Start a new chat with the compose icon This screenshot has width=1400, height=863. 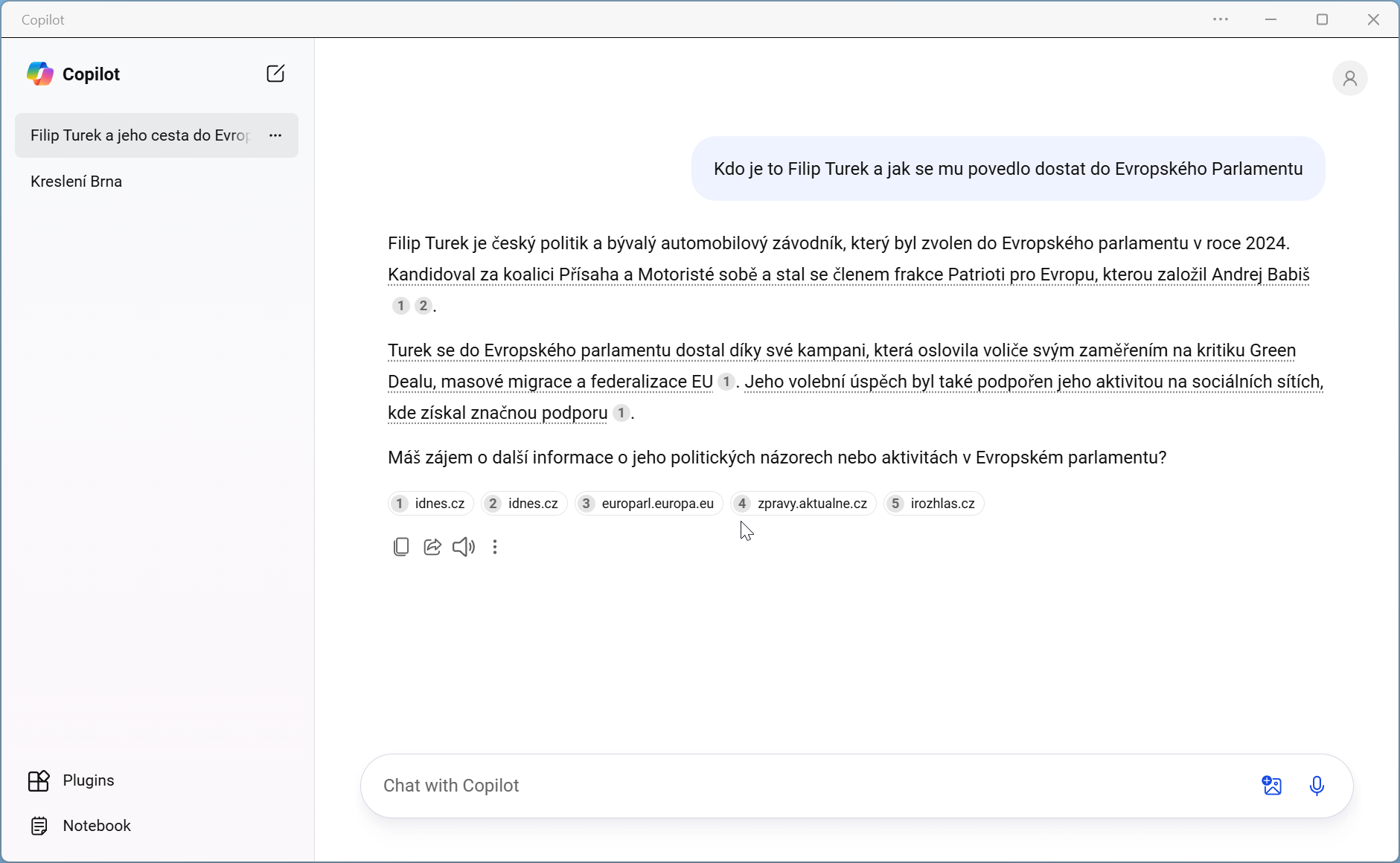point(275,74)
